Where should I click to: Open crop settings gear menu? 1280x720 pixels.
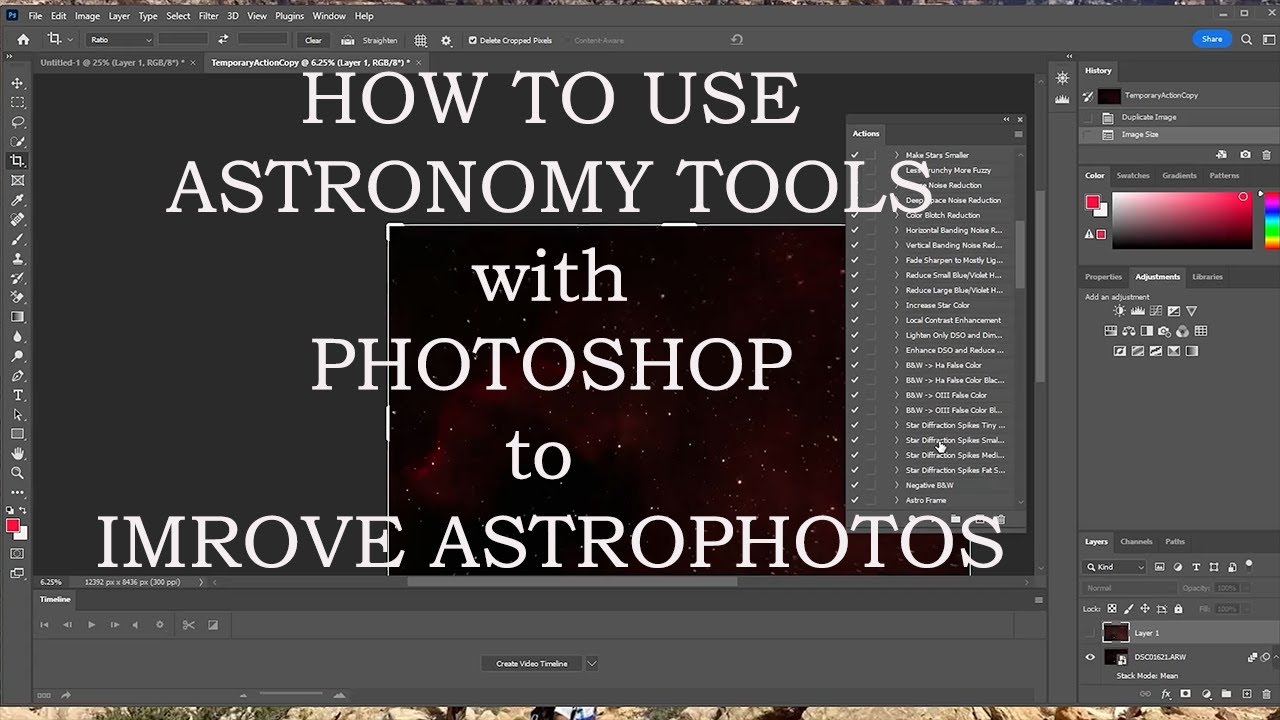click(x=446, y=40)
